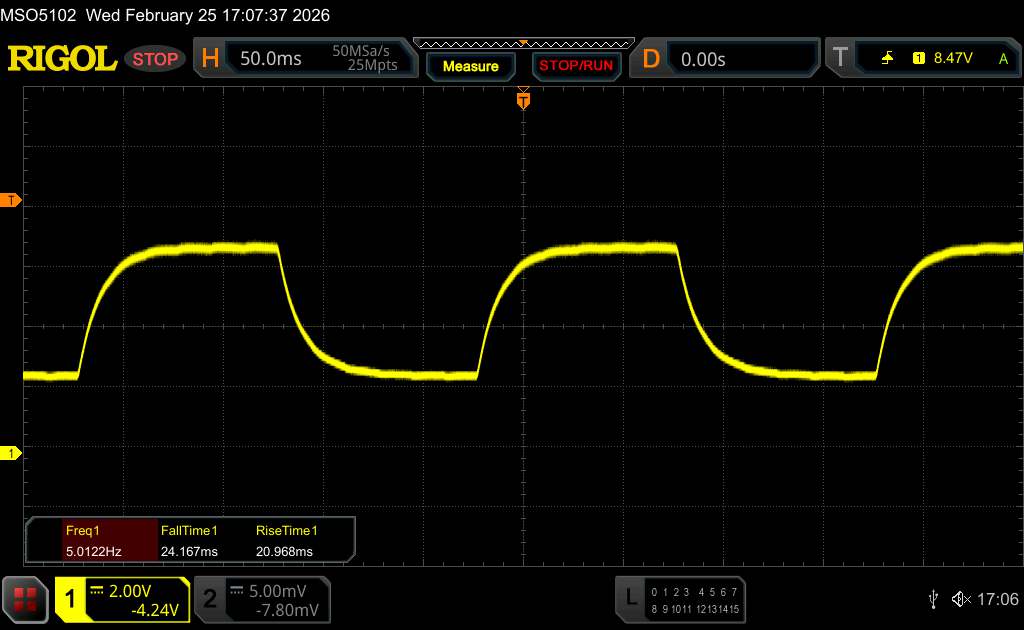Click the orange trigger position marker
This screenshot has height=630, width=1024.
522,100
